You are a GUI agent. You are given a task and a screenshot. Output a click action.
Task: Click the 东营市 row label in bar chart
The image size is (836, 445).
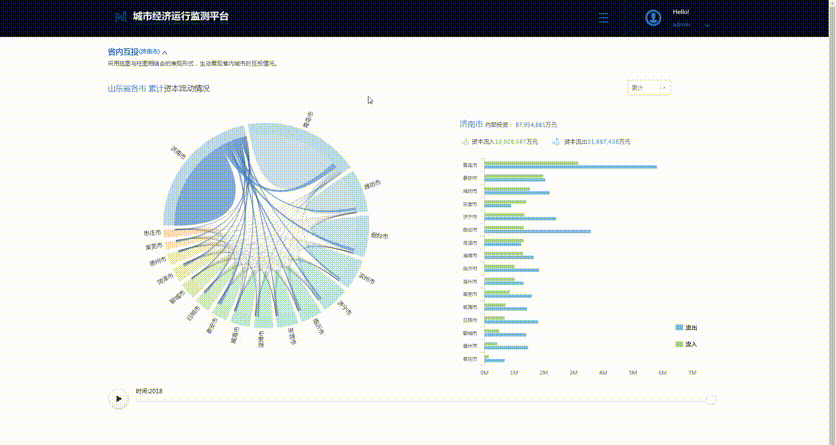pos(470,204)
